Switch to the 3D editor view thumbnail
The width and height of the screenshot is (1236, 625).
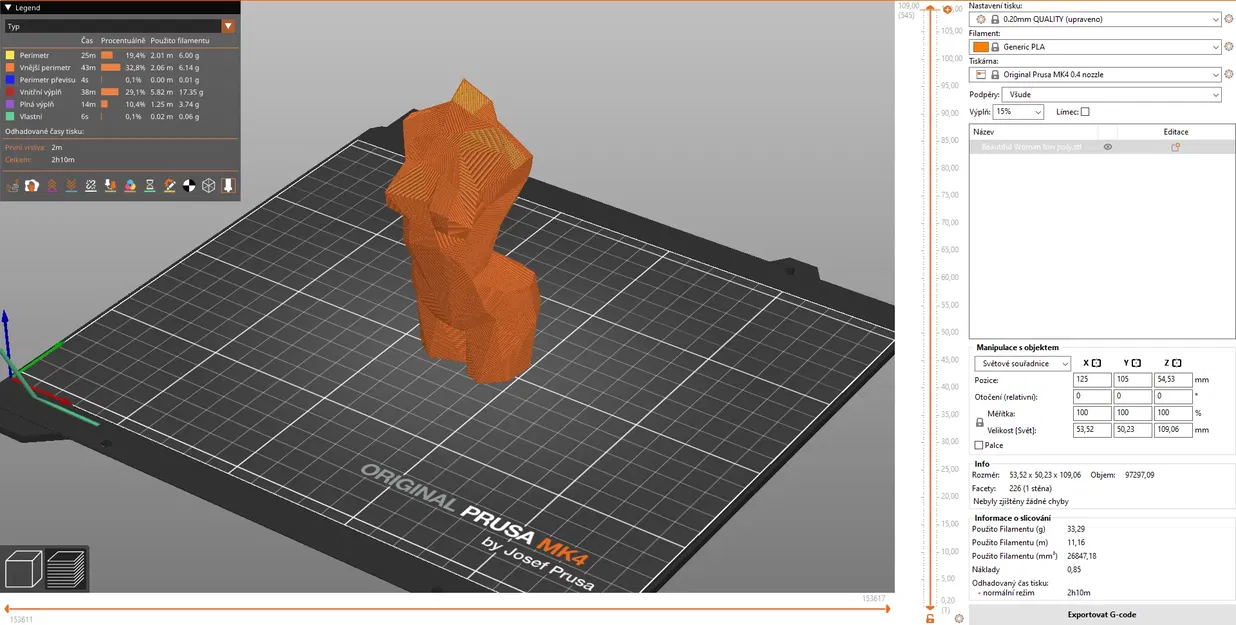coord(25,567)
